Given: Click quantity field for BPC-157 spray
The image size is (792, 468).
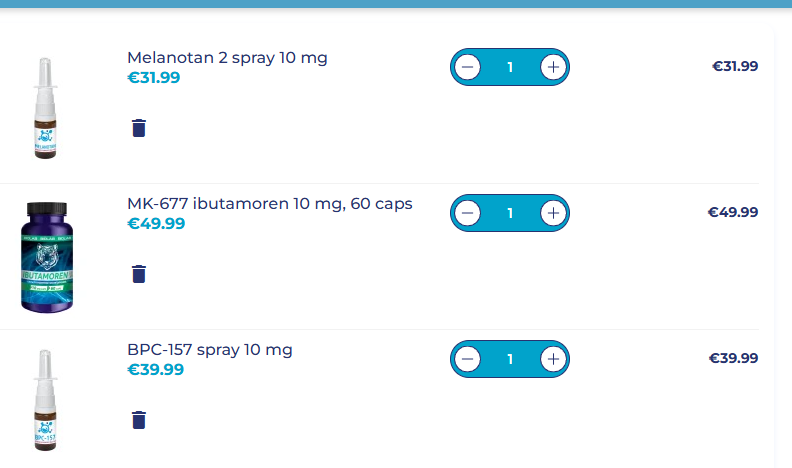Looking at the screenshot, I should point(510,359).
